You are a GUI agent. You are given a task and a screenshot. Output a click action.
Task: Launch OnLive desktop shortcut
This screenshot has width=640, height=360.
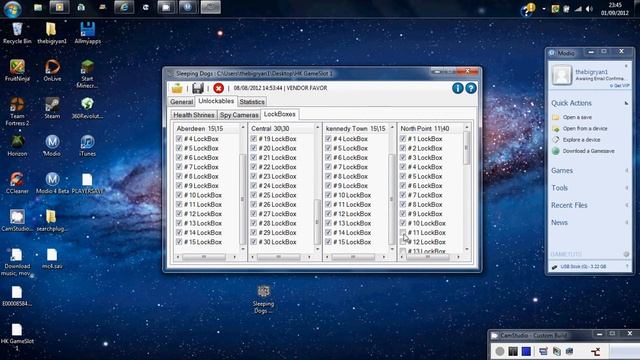pos(52,70)
